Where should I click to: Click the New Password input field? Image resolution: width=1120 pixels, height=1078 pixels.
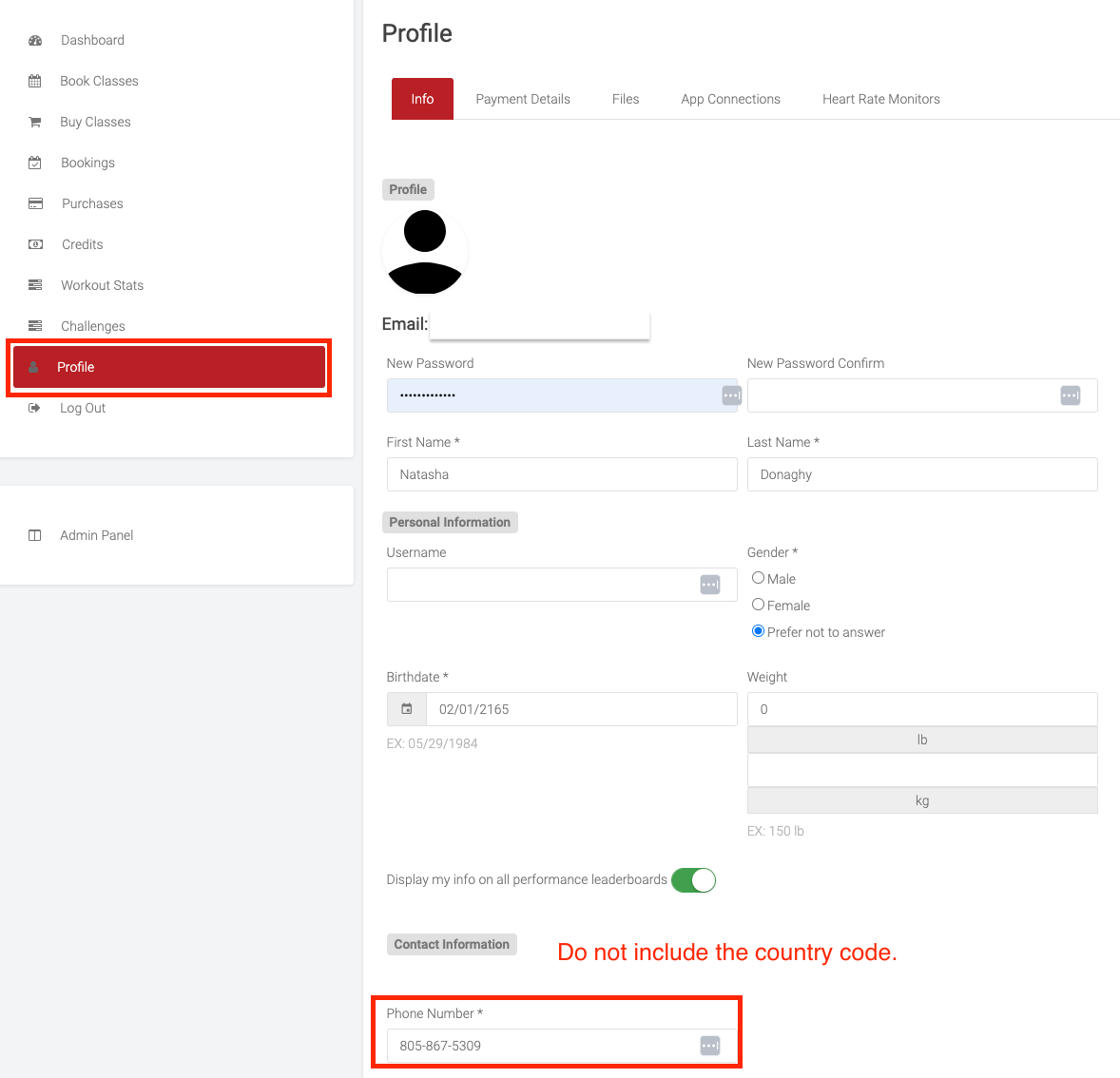[562, 395]
